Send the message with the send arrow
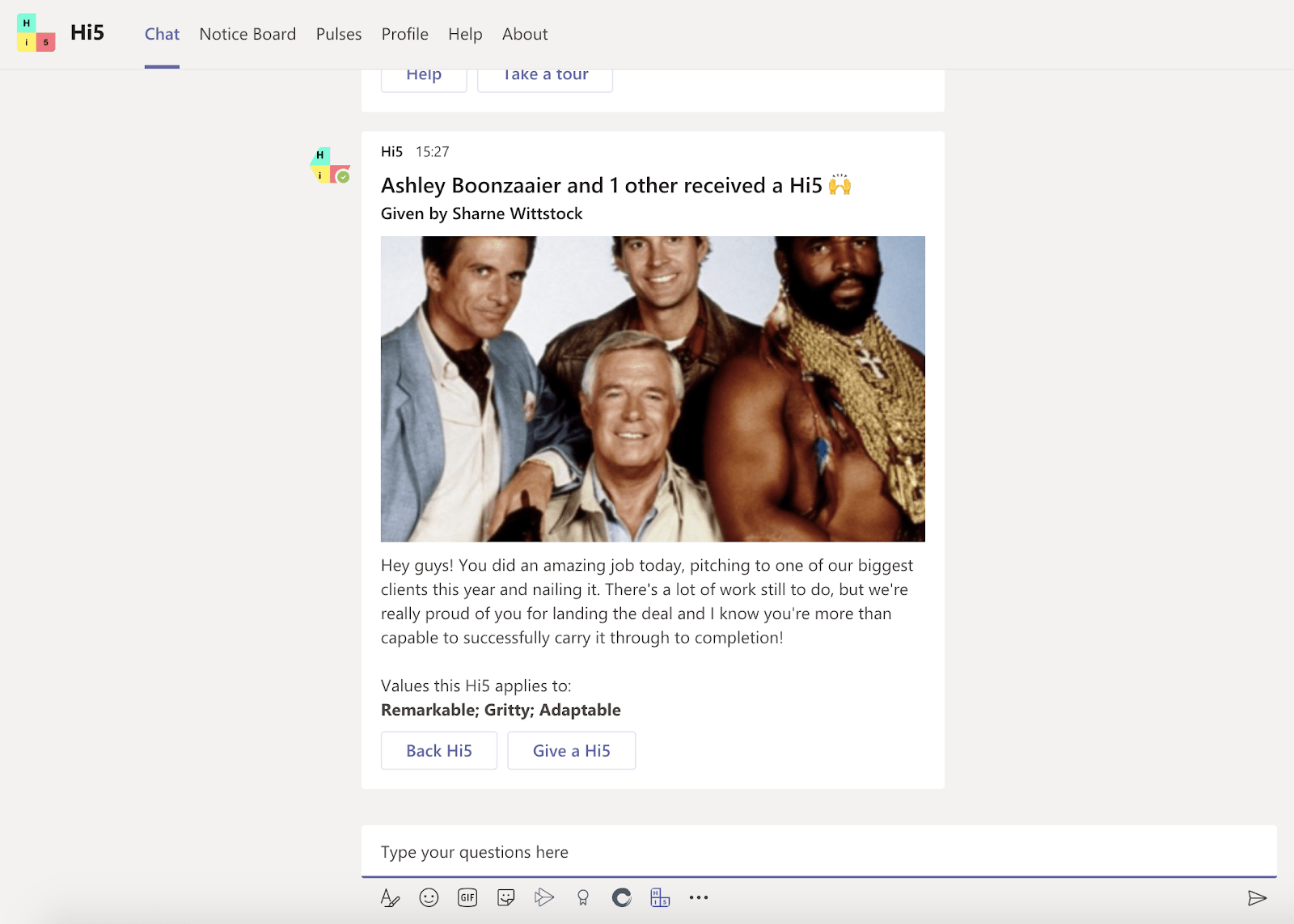 coord(1257,898)
